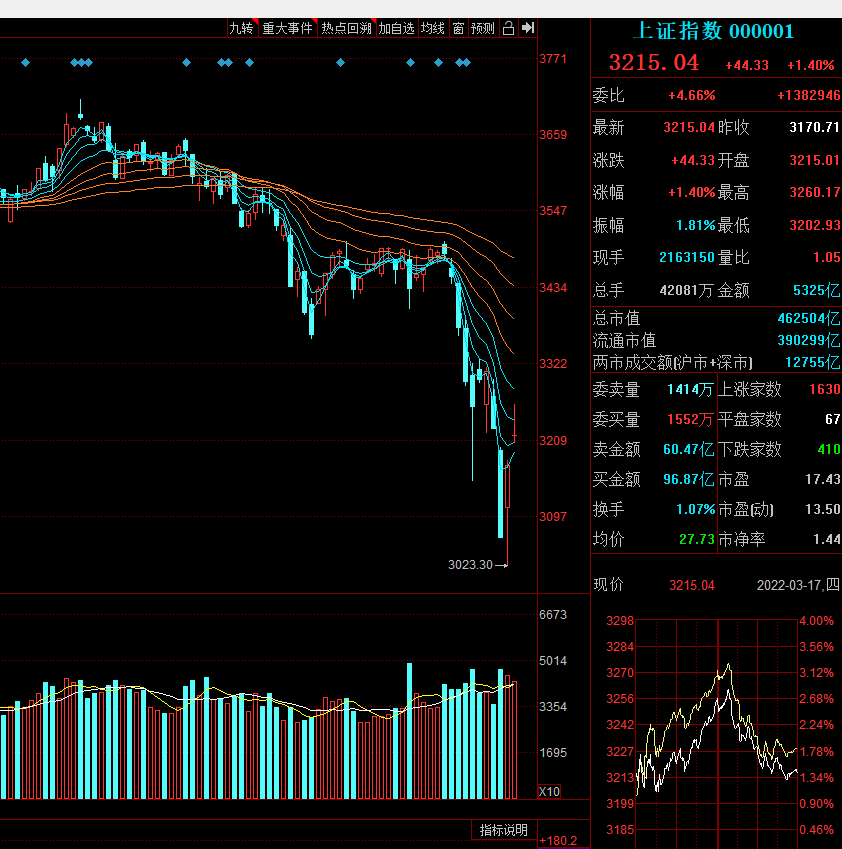
Task: Click the 现手 value 2163150
Action: tap(687, 257)
